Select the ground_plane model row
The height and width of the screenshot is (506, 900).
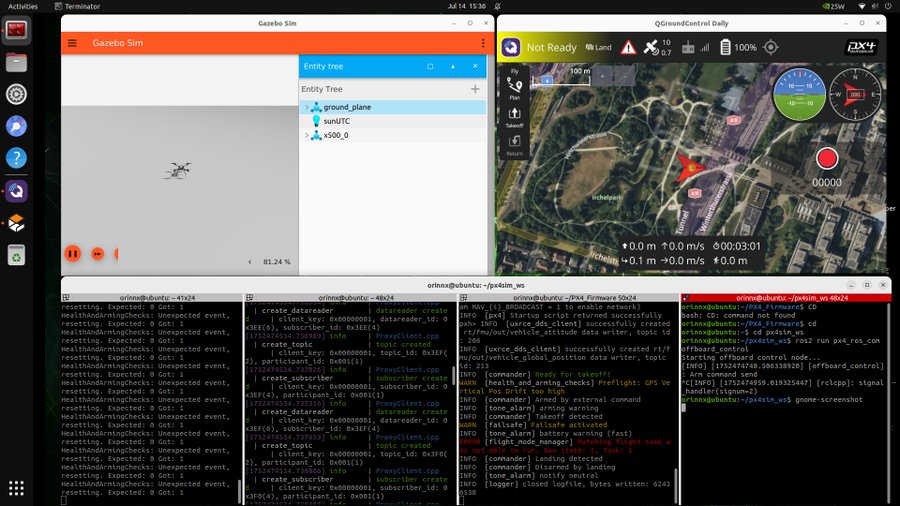click(393, 107)
